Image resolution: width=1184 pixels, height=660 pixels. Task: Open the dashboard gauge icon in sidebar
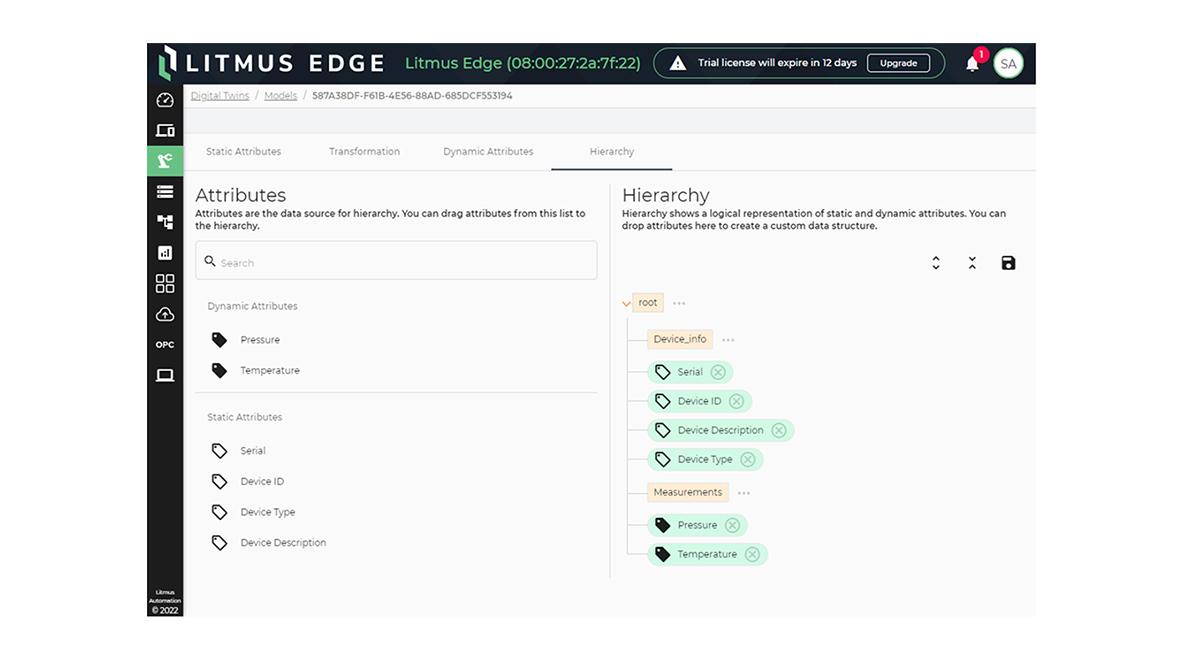(165, 100)
